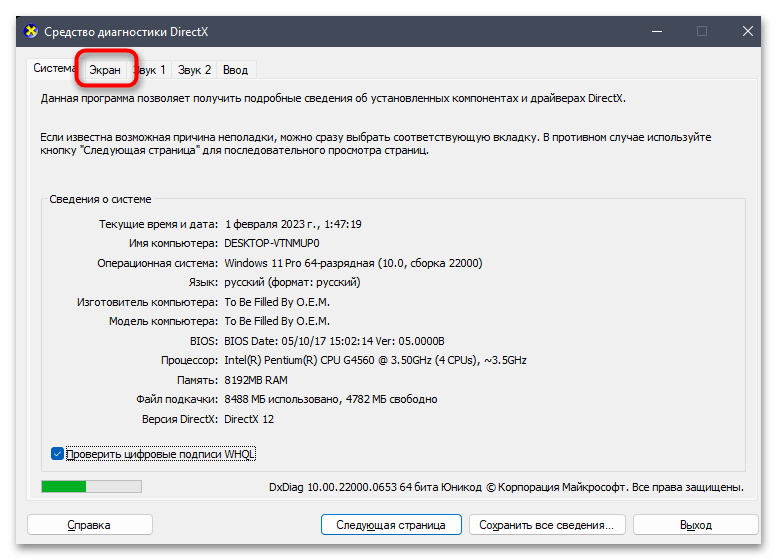The height and width of the screenshot is (560, 777).
Task: Click the 8192MB RAM value
Action: (x=256, y=380)
